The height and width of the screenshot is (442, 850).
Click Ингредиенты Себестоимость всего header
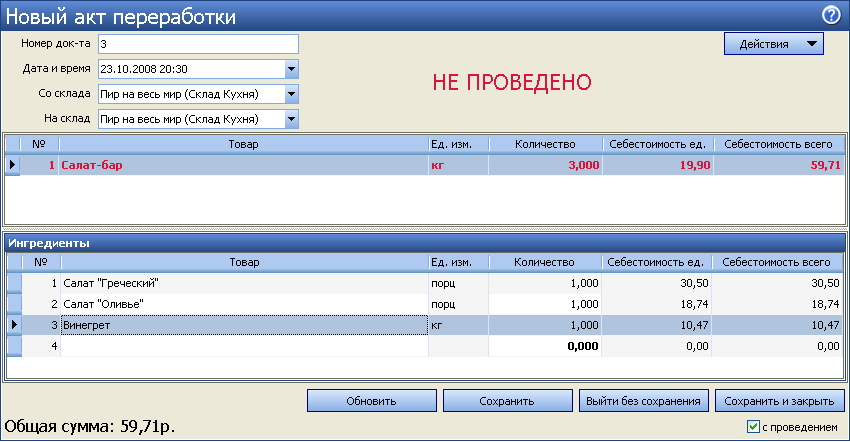click(777, 262)
